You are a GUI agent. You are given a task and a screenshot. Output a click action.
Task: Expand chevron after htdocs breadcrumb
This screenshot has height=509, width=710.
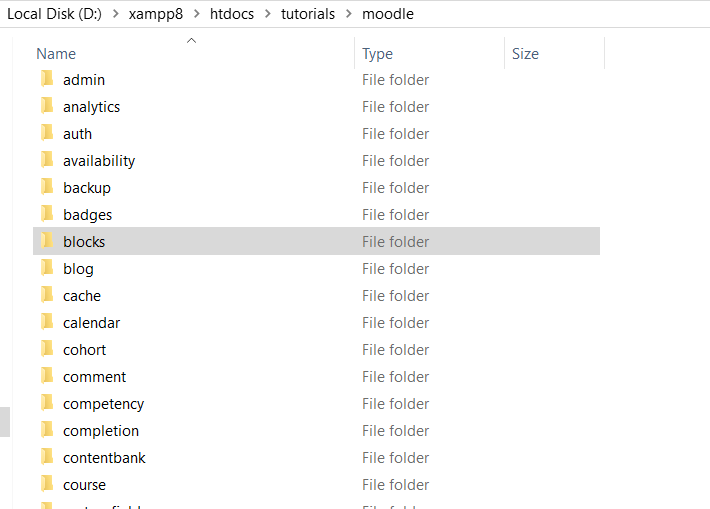(x=268, y=14)
